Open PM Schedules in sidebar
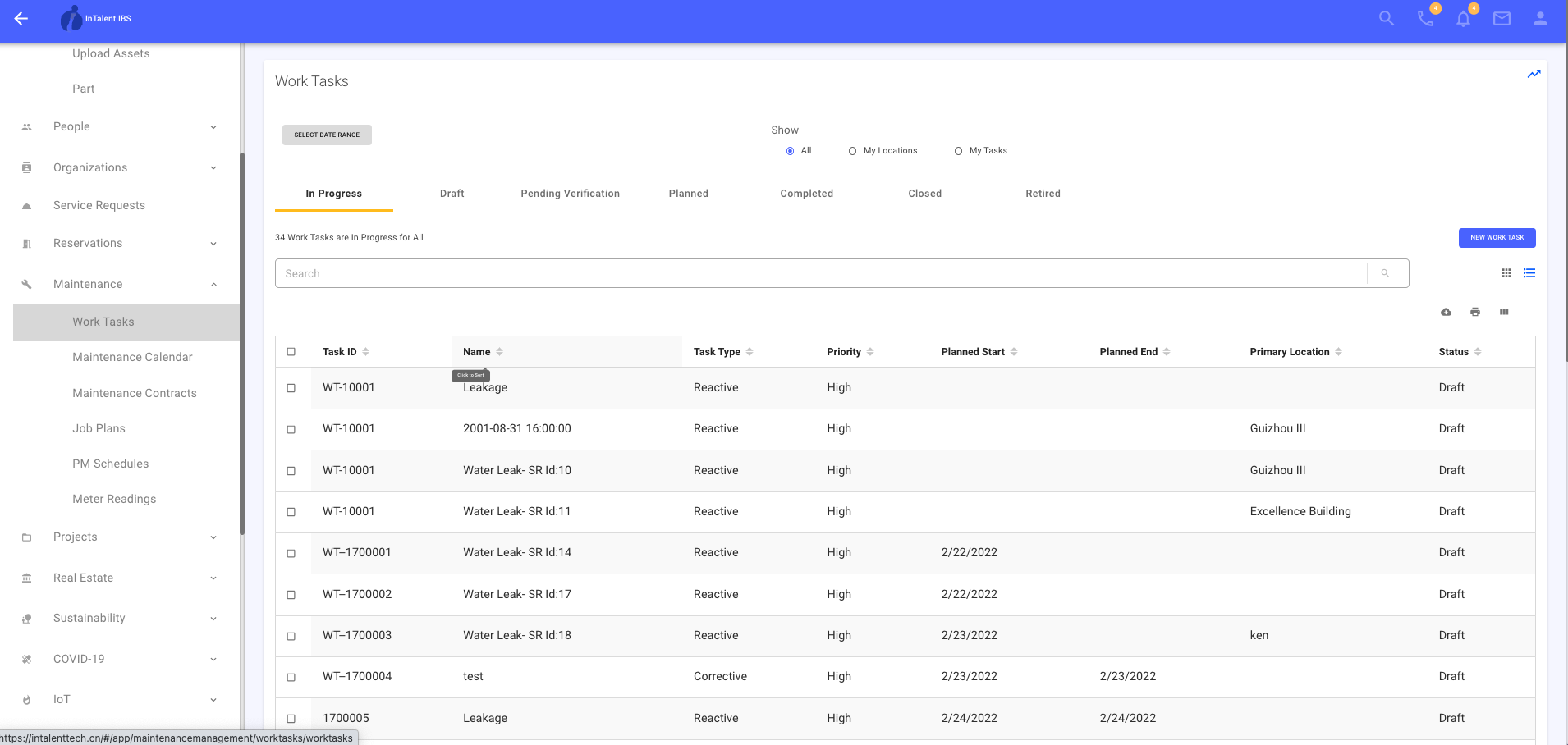The image size is (1568, 745). point(111,464)
